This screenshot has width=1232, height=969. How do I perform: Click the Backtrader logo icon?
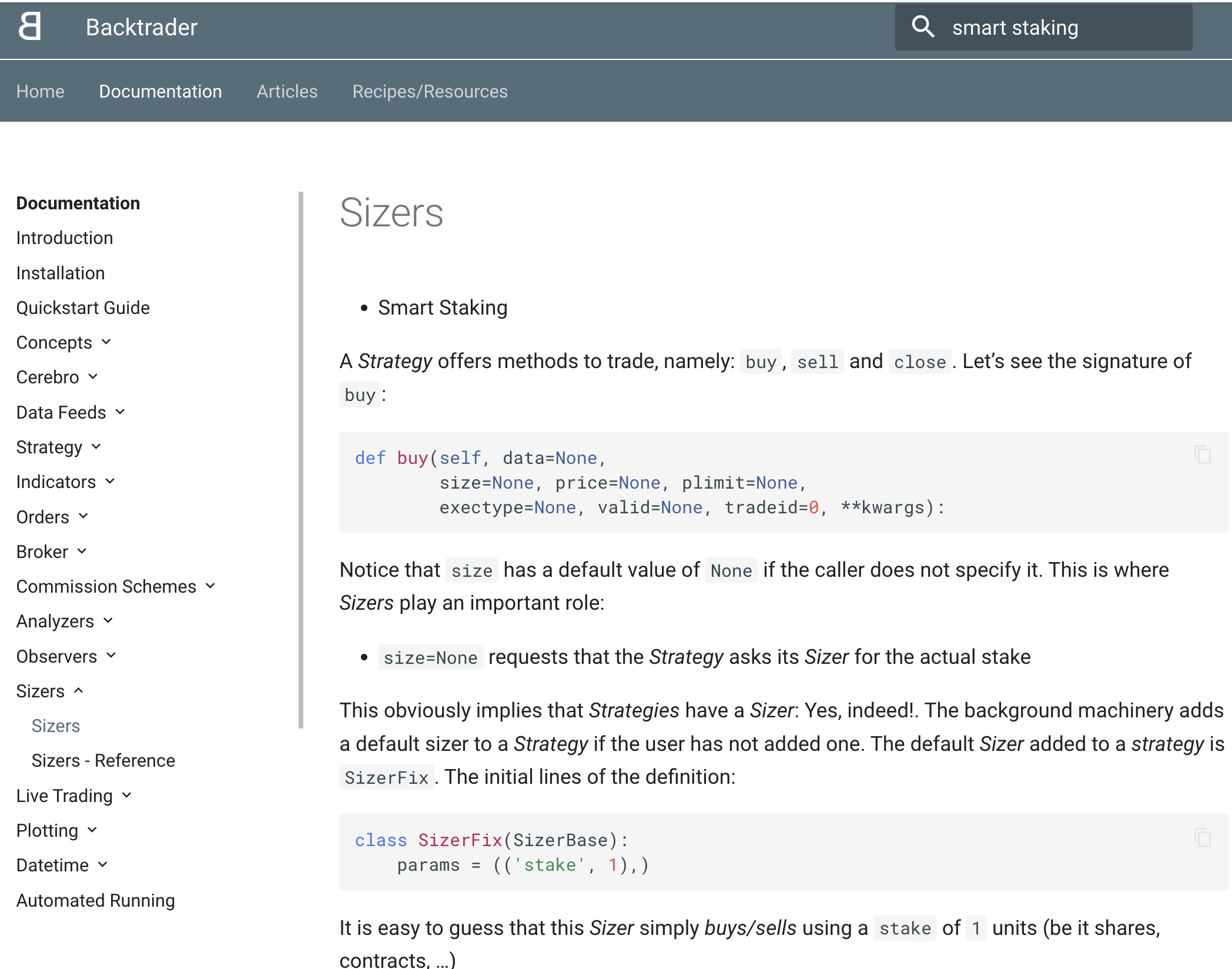coord(29,27)
